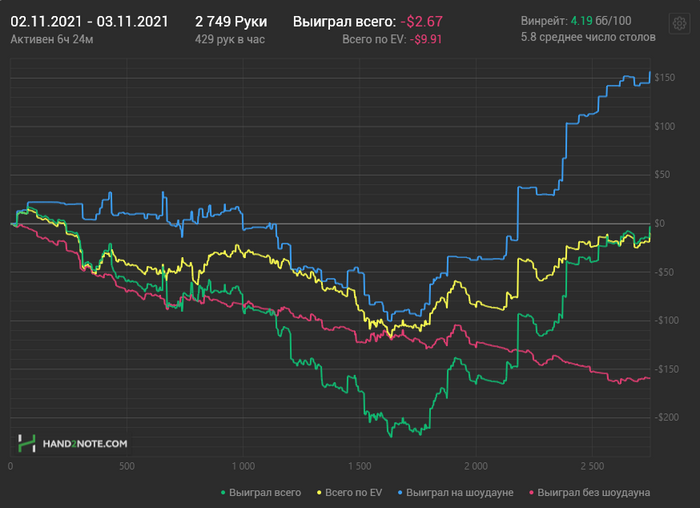Click the '2 000' x-axis label

point(476,466)
